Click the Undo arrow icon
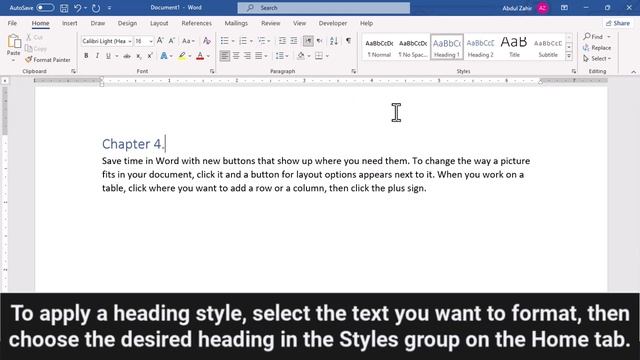The height and width of the screenshot is (360, 640). (x=78, y=8)
